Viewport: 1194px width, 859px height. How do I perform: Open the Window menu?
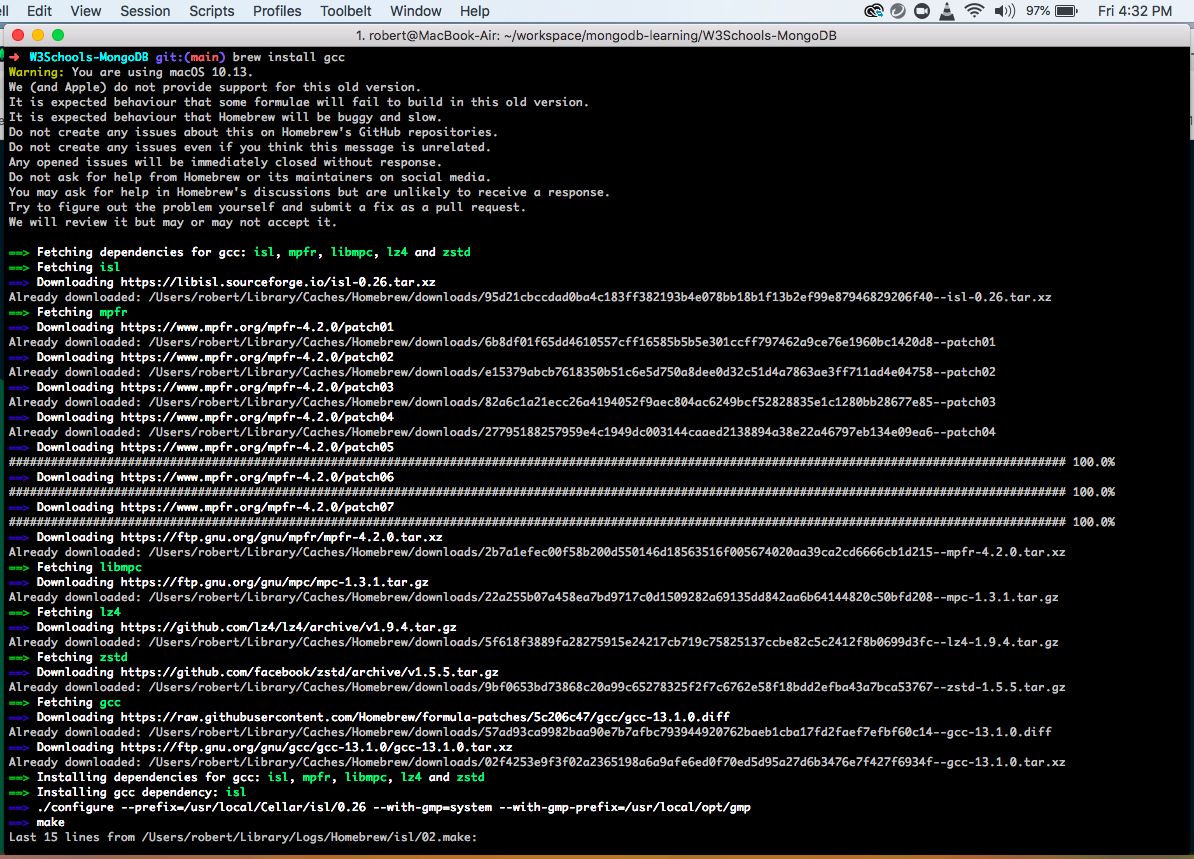(415, 11)
